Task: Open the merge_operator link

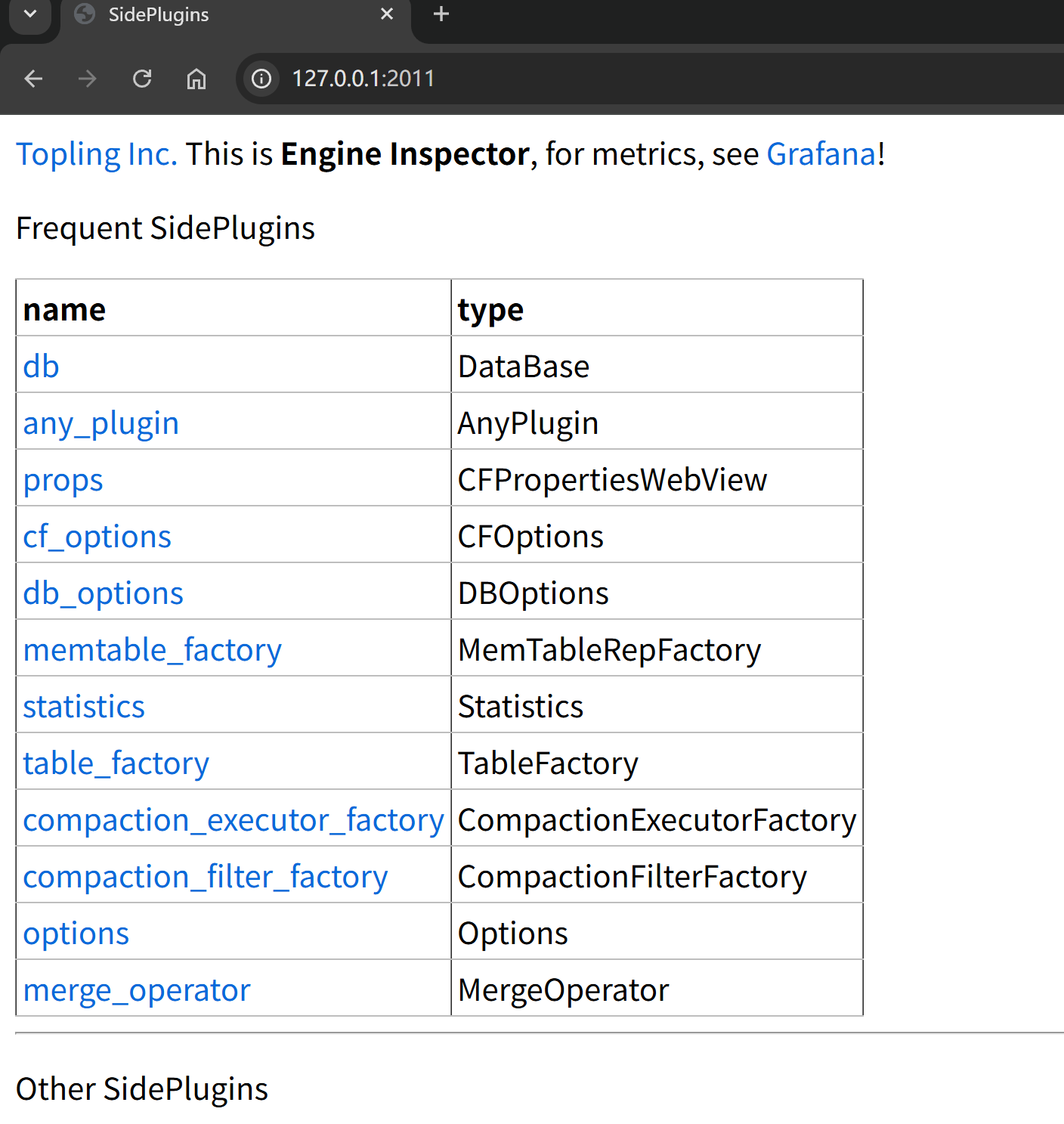Action: tap(136, 990)
